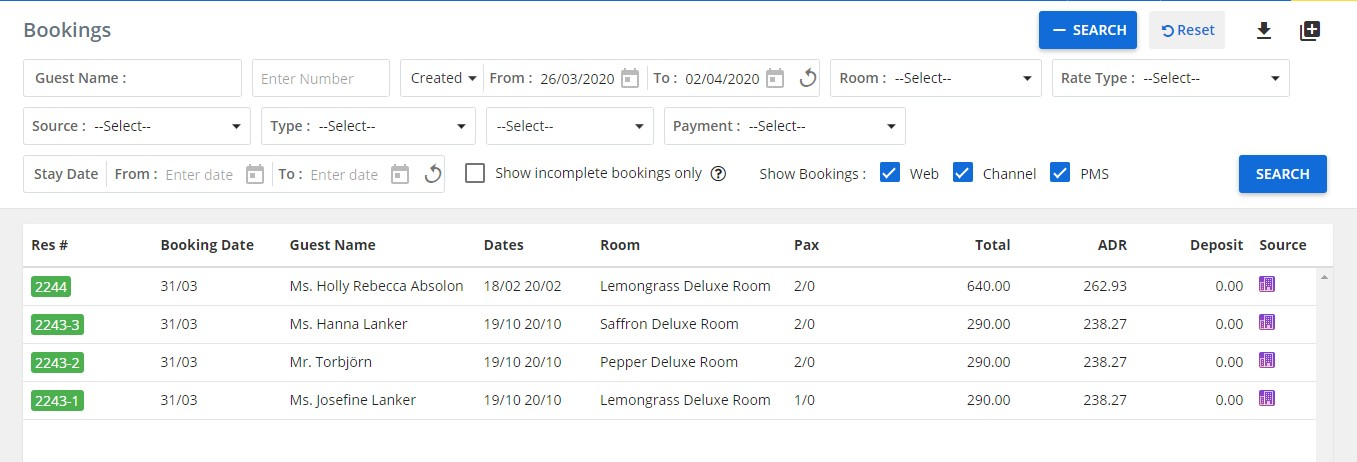The height and width of the screenshot is (462, 1357).
Task: Click the download bookings icon
Action: coord(1263,31)
